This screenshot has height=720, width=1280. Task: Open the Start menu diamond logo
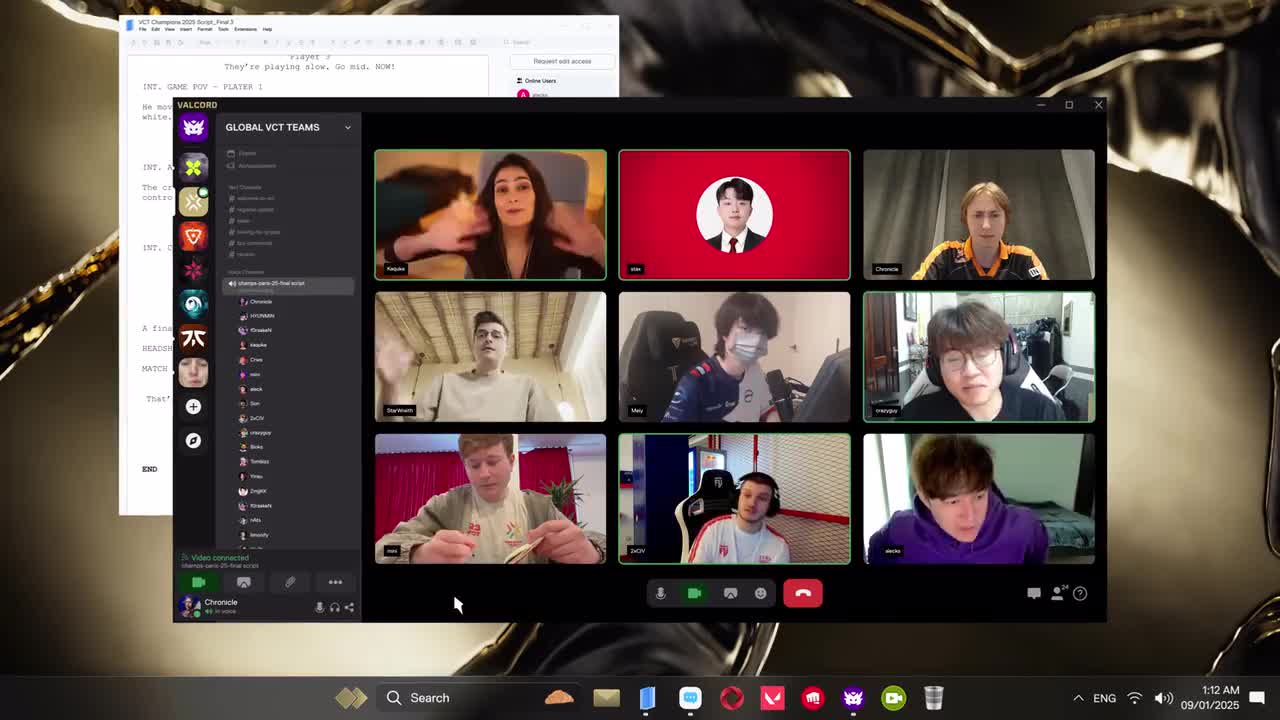click(x=350, y=698)
